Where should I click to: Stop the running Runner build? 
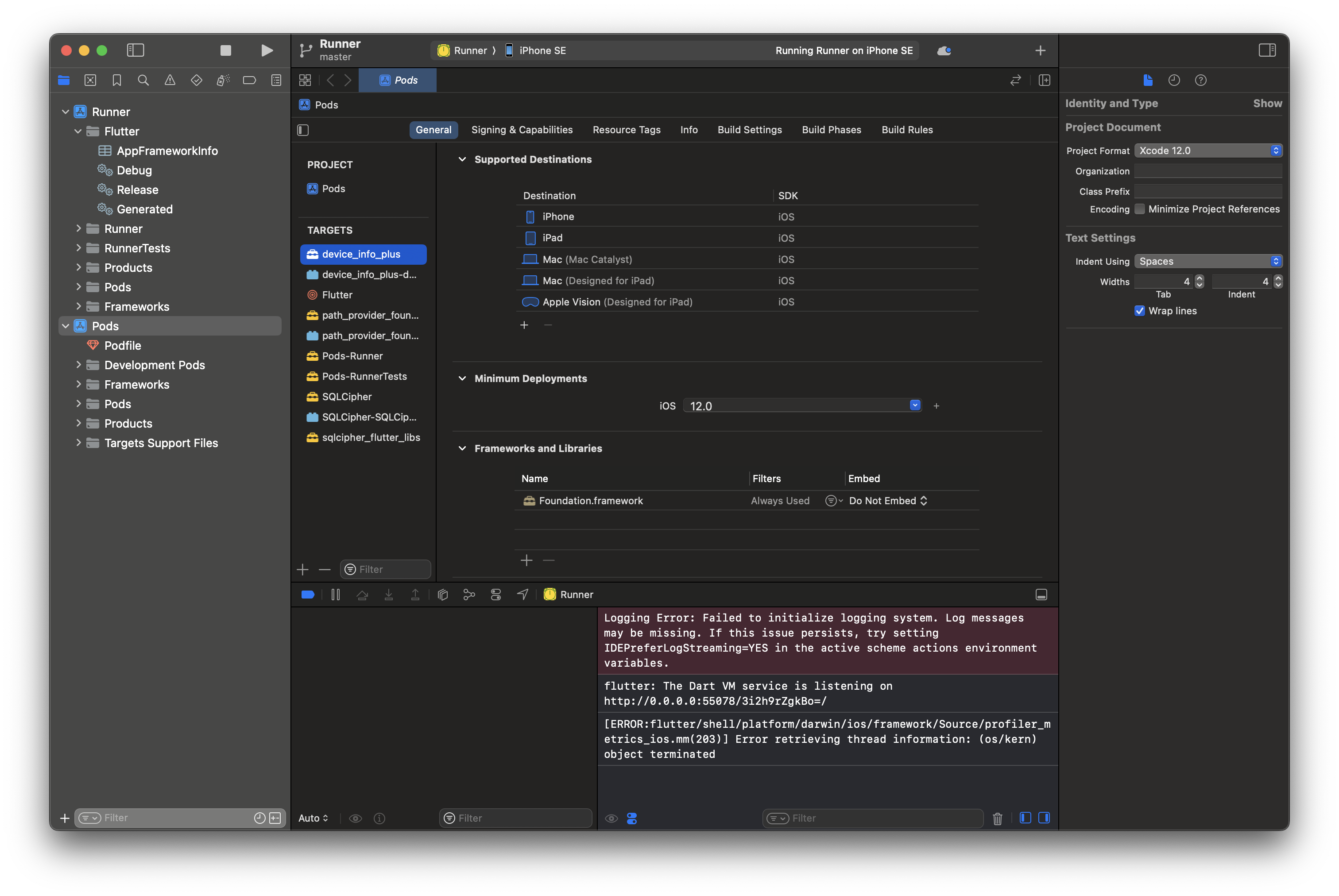226,50
